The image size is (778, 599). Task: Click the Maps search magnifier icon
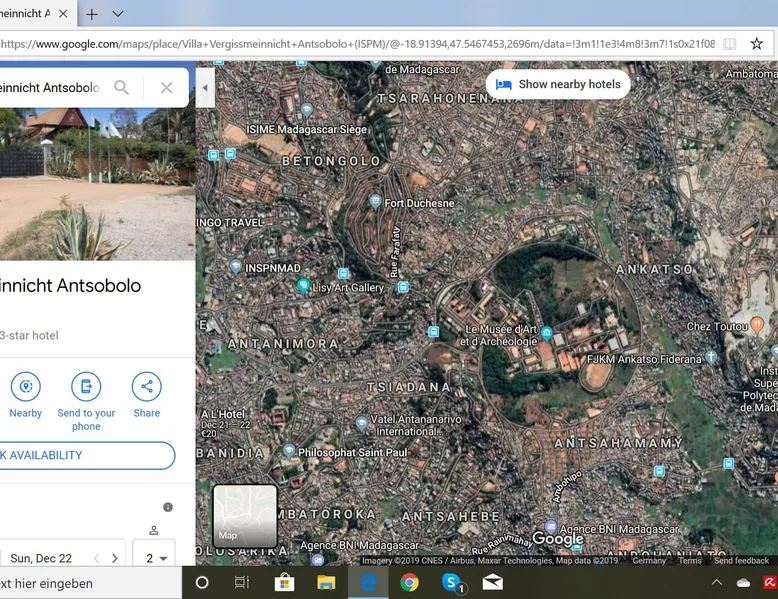coord(122,87)
